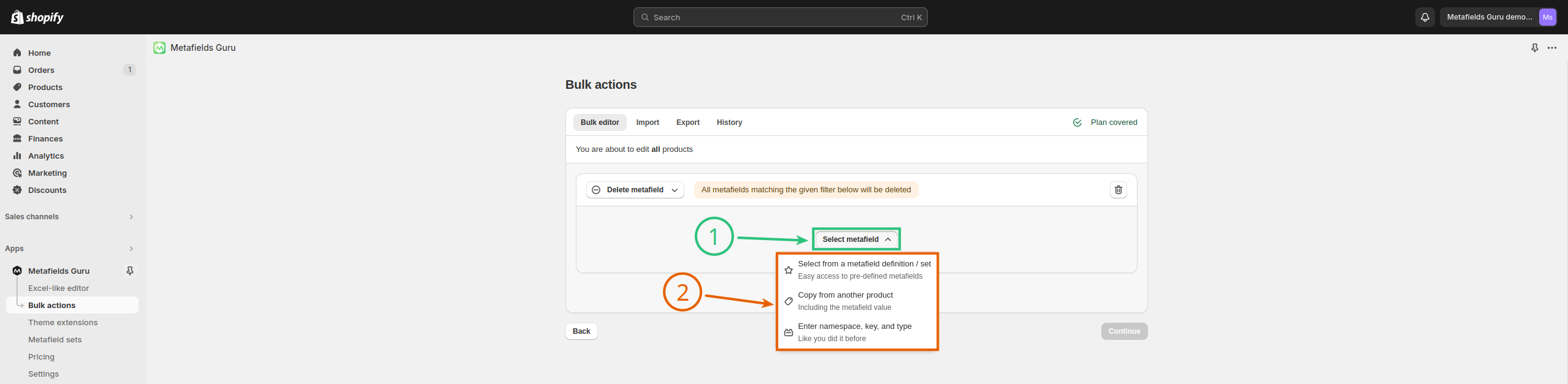Click the star icon for metafield definition
Screen dimensions: 1568x384
(789, 270)
